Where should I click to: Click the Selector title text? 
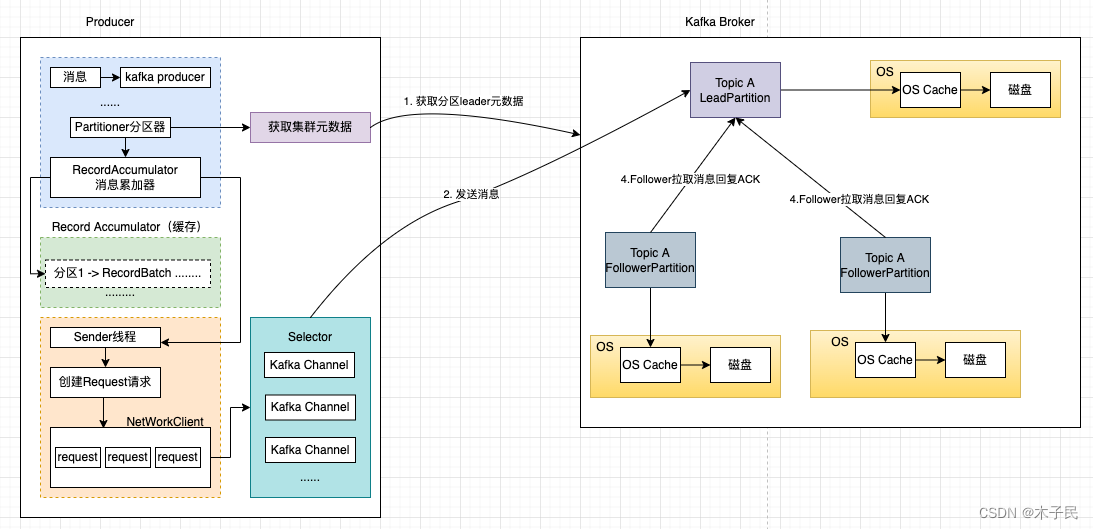point(310,337)
